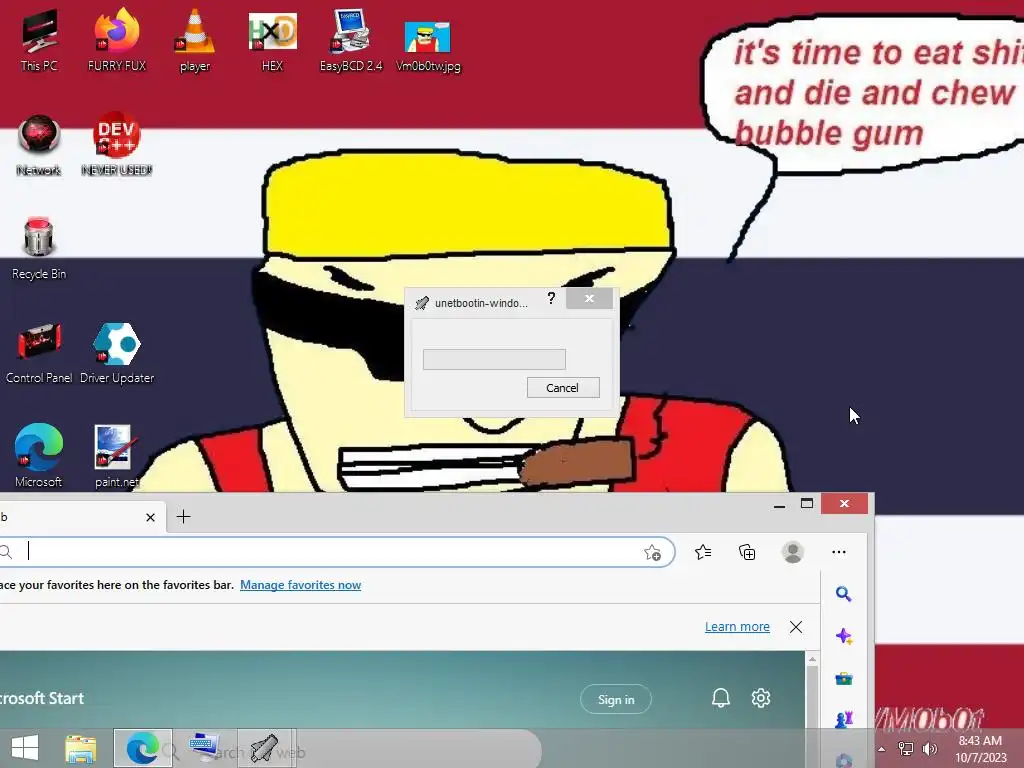Viewport: 1024px width, 768px height.
Task: Open the Windows Start menu
Action: click(25, 748)
